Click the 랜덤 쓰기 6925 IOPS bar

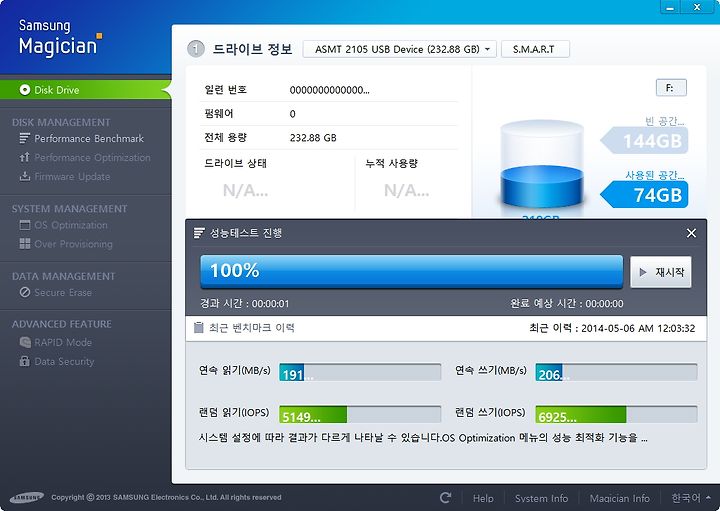(616, 414)
